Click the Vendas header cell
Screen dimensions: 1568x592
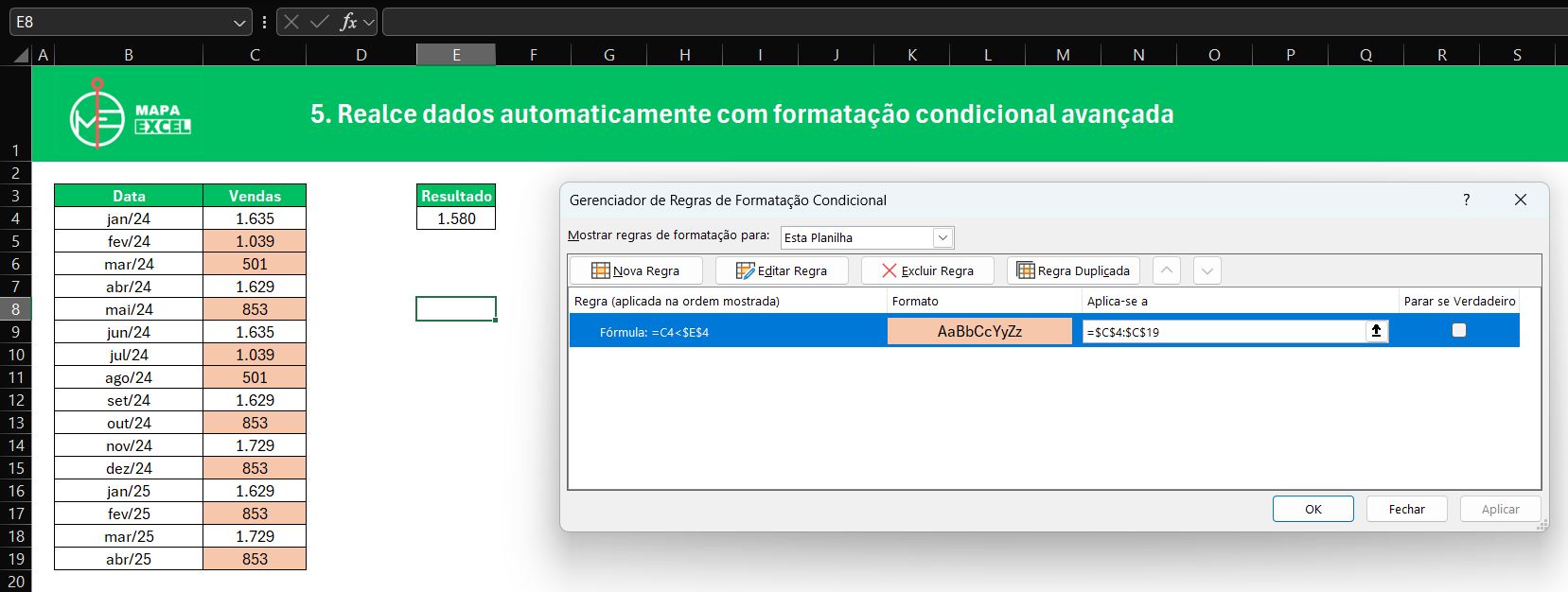click(255, 196)
